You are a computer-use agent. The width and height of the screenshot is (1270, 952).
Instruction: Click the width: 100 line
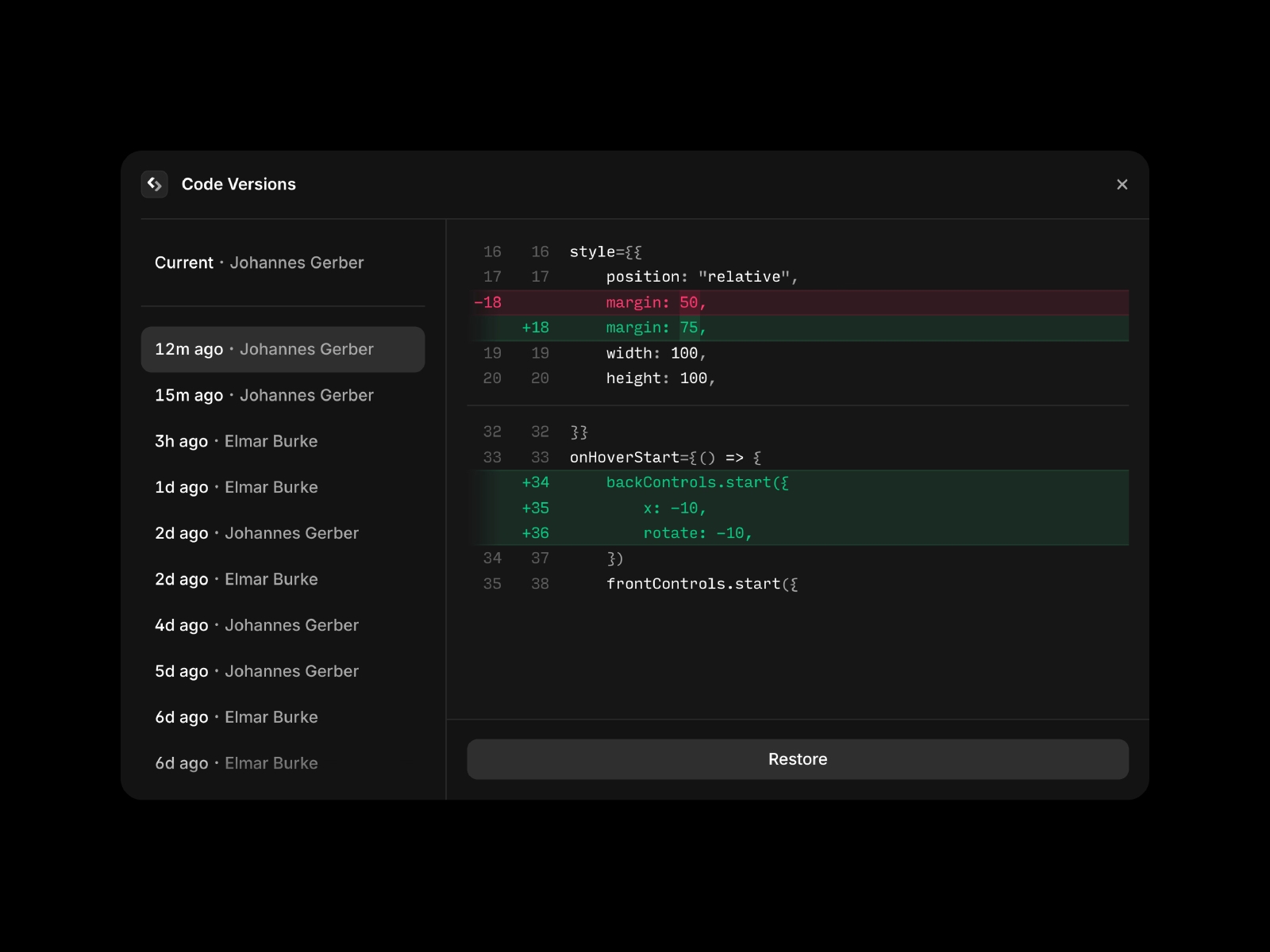tap(798, 353)
